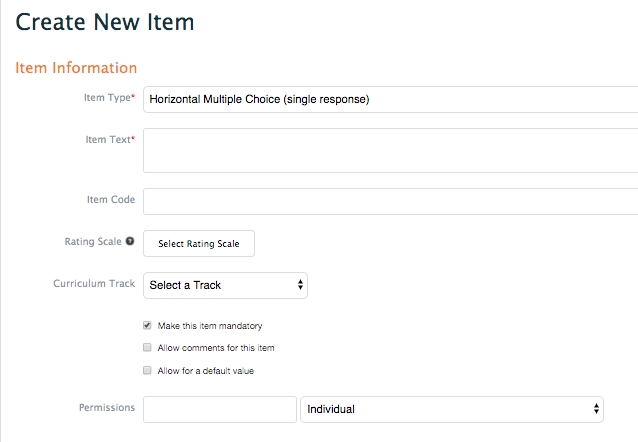Click the Permissions text field

219,409
